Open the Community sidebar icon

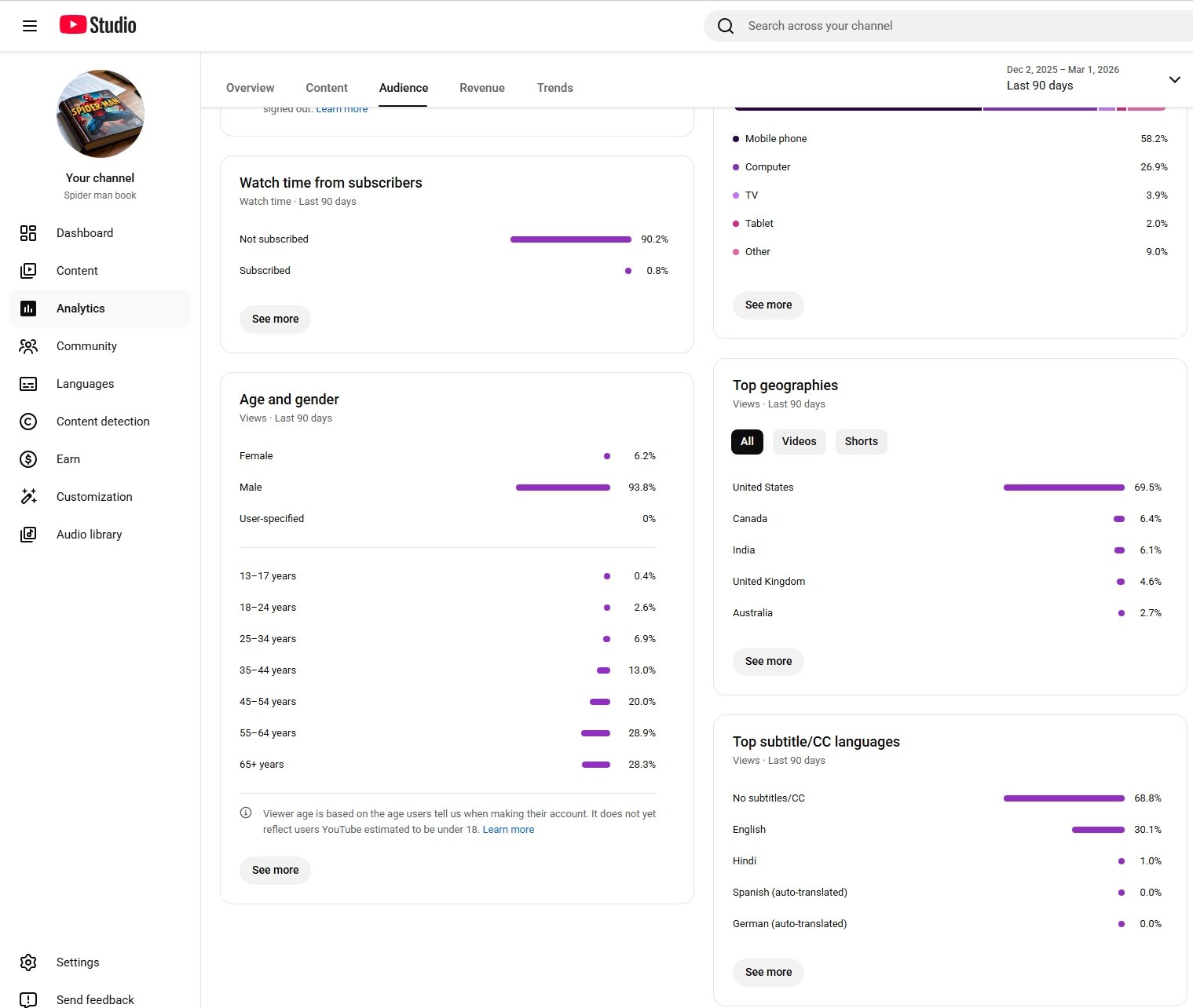coord(28,346)
